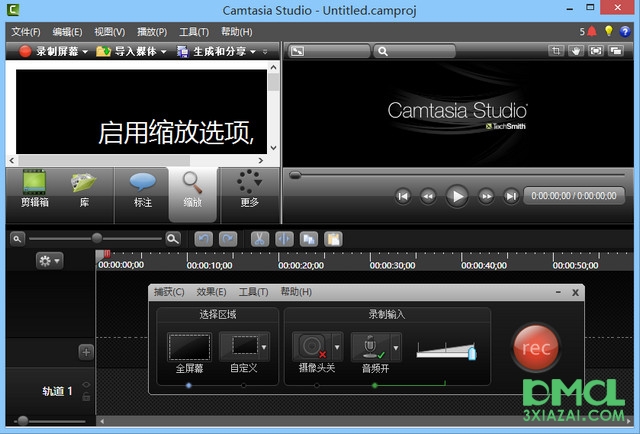Viewport: 640px width, 434px height.
Task: Open the timeline gear settings dropdown
Action: point(49,260)
